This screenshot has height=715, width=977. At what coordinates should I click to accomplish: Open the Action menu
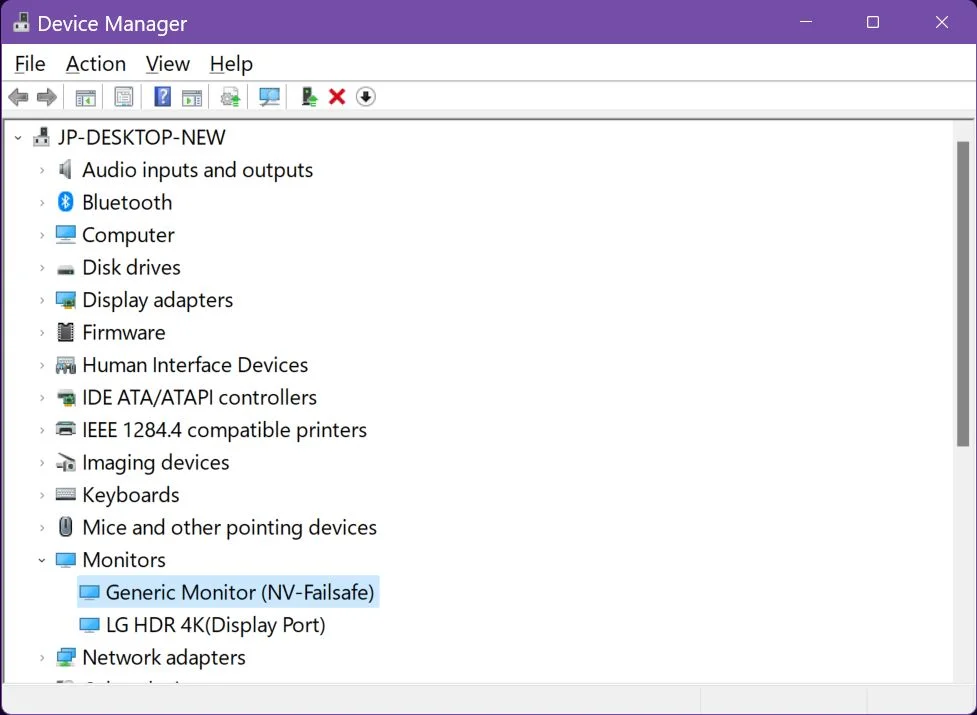(x=96, y=64)
